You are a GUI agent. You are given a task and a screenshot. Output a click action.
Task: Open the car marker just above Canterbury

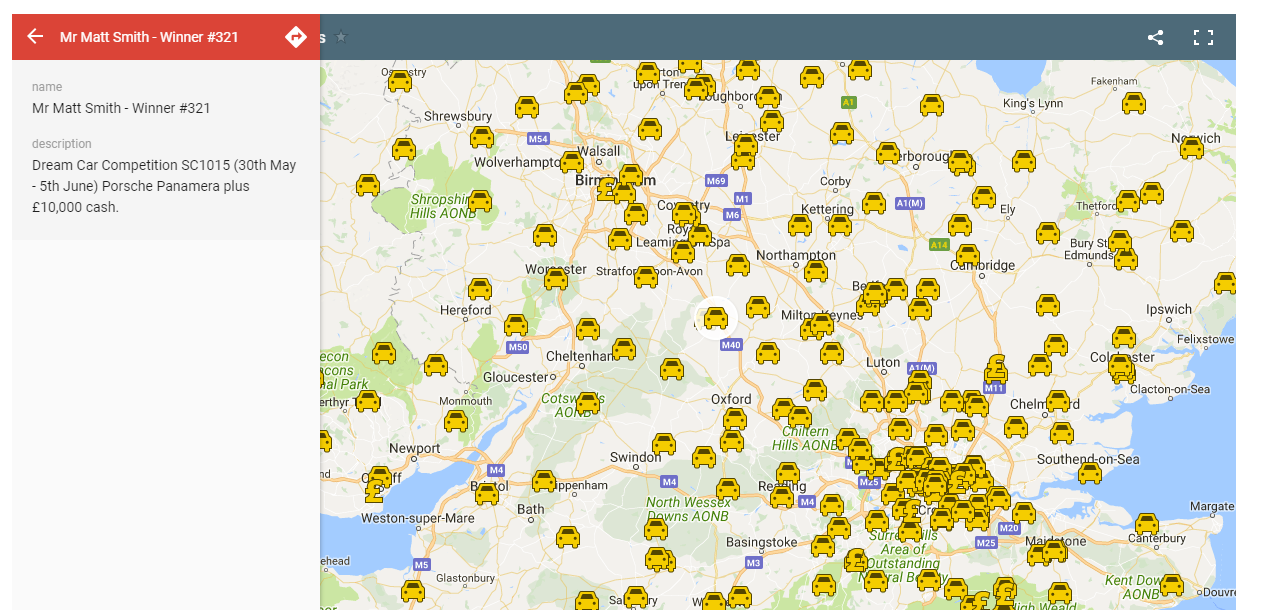(1147, 523)
